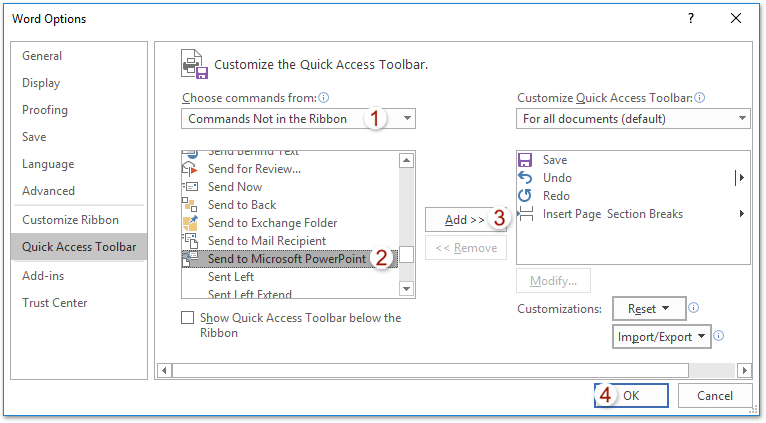Select the Save icon in toolbar list
The width and height of the screenshot is (766, 423).
pos(525,160)
